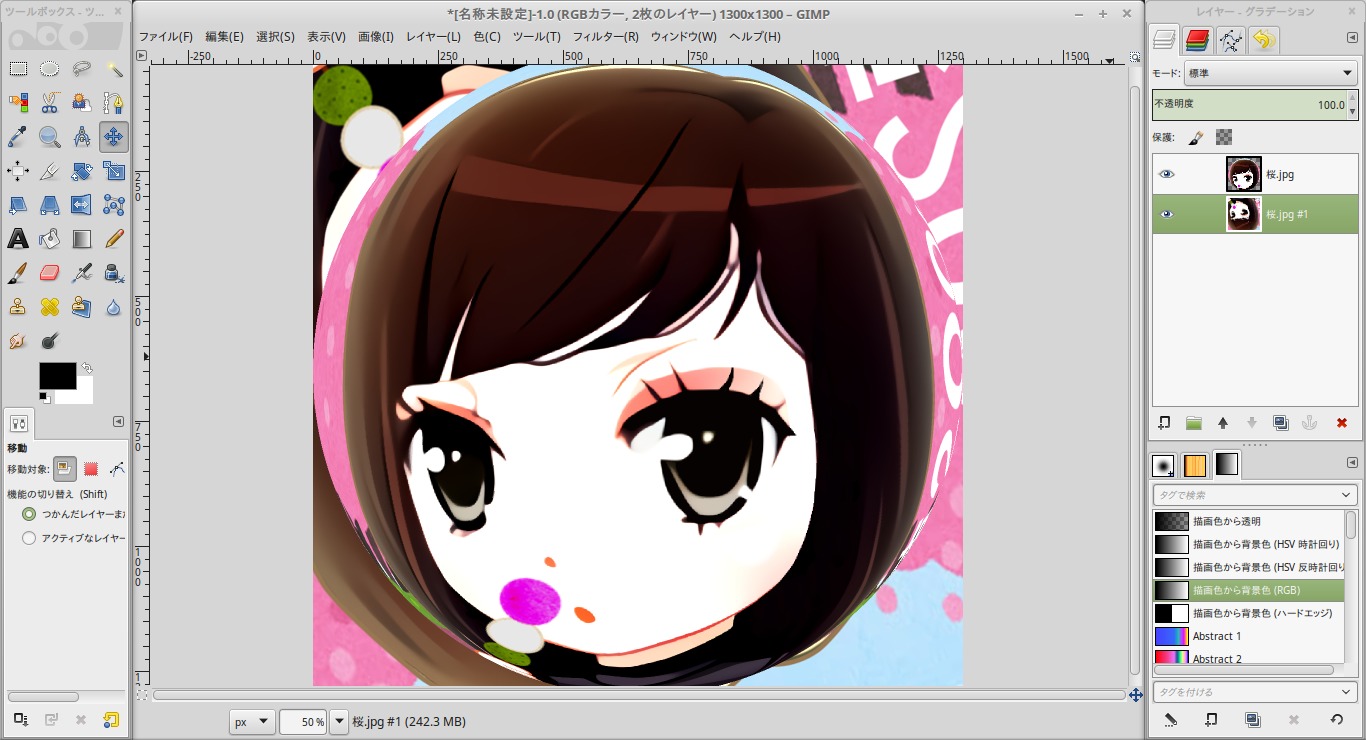Select the Bucket Fill tool
The width and height of the screenshot is (1366, 740).
pyautogui.click(x=50, y=239)
